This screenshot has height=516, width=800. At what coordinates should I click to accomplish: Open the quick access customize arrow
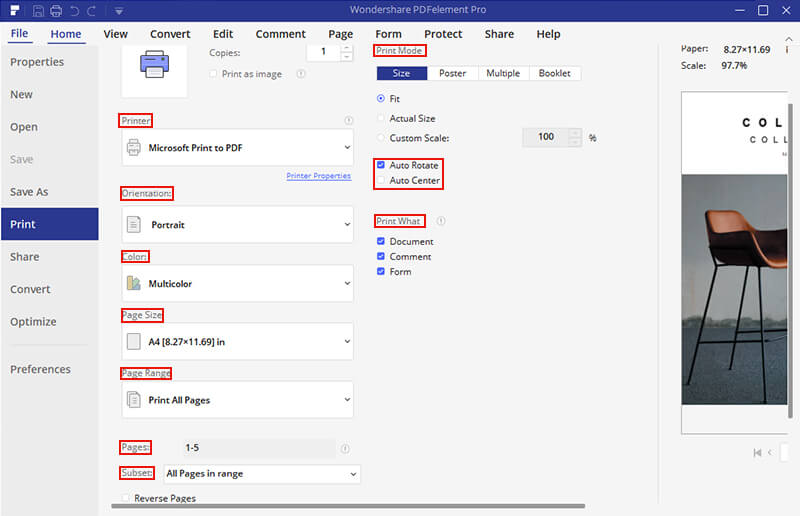coord(119,11)
